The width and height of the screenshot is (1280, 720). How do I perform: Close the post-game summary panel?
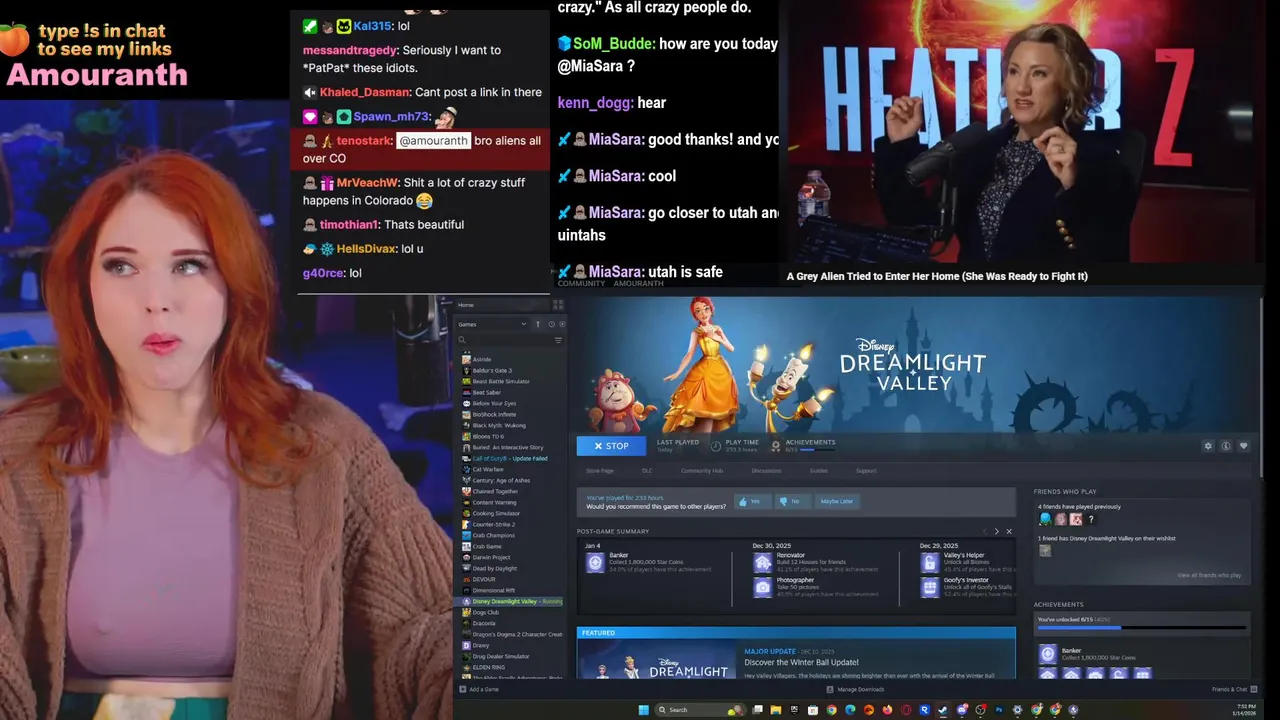(x=1009, y=531)
